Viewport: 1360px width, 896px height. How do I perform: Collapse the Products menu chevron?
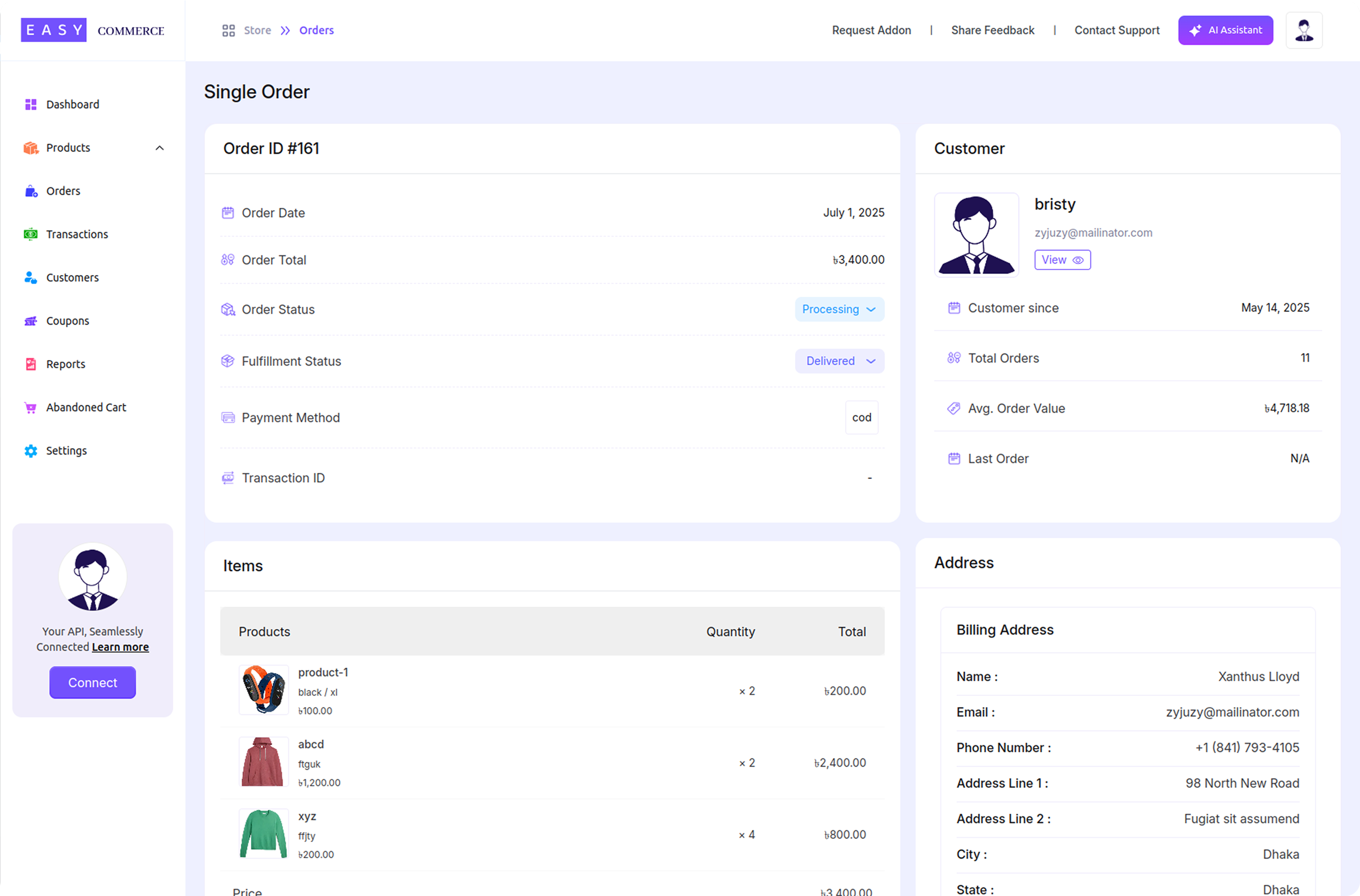[x=159, y=148]
